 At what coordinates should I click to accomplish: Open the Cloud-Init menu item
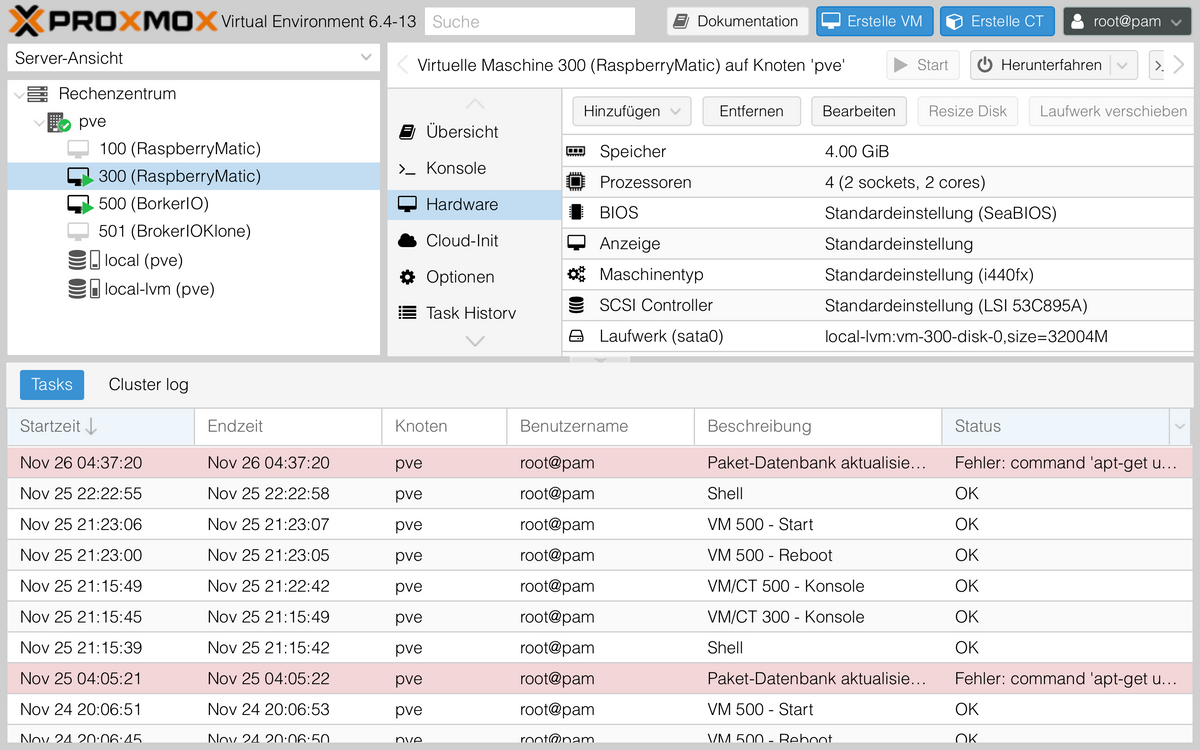pyautogui.click(x=474, y=241)
